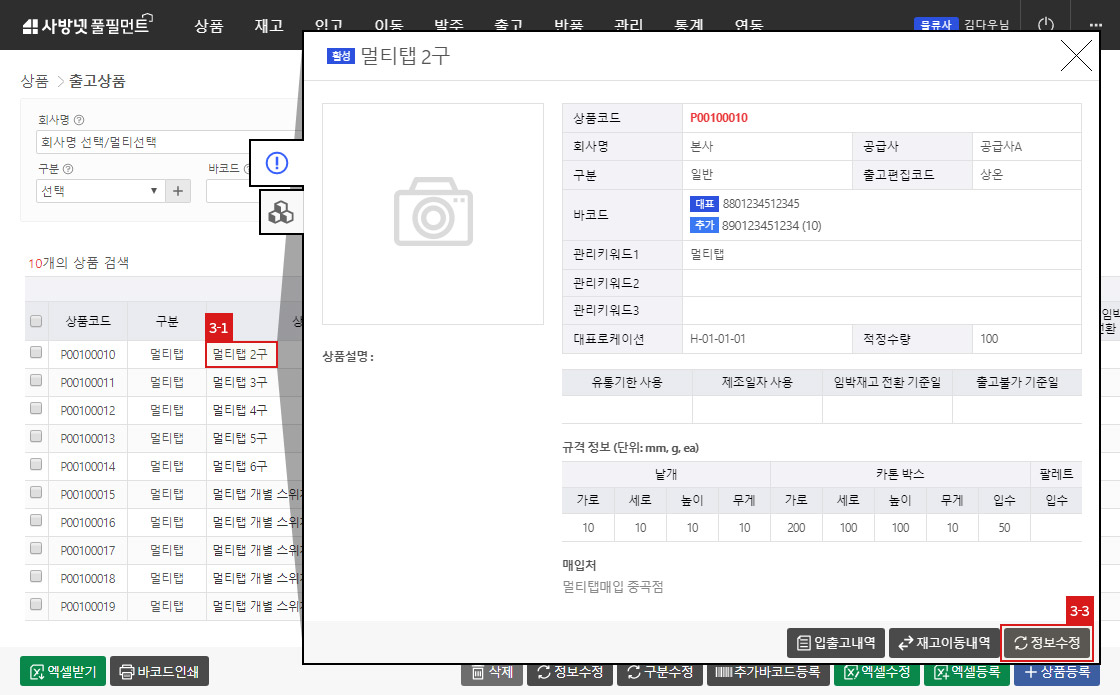Toggle the select-all checkbox in table header
The width and height of the screenshot is (1120, 695).
pos(37,321)
